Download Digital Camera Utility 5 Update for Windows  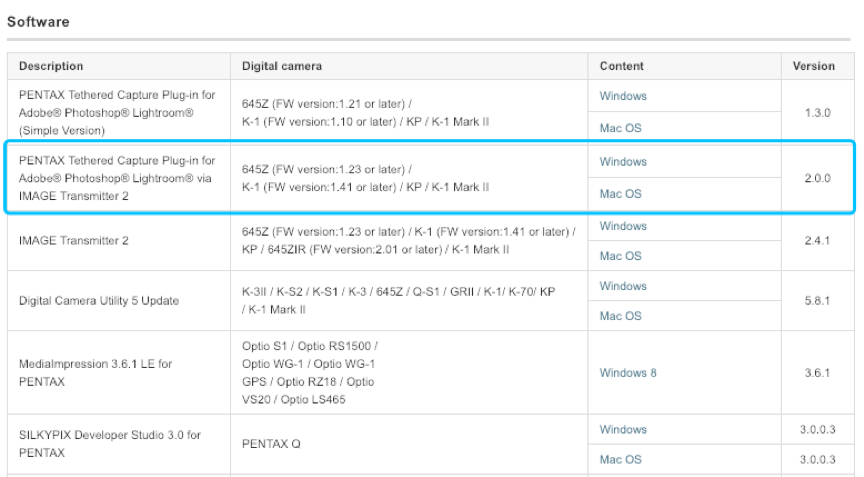(623, 286)
